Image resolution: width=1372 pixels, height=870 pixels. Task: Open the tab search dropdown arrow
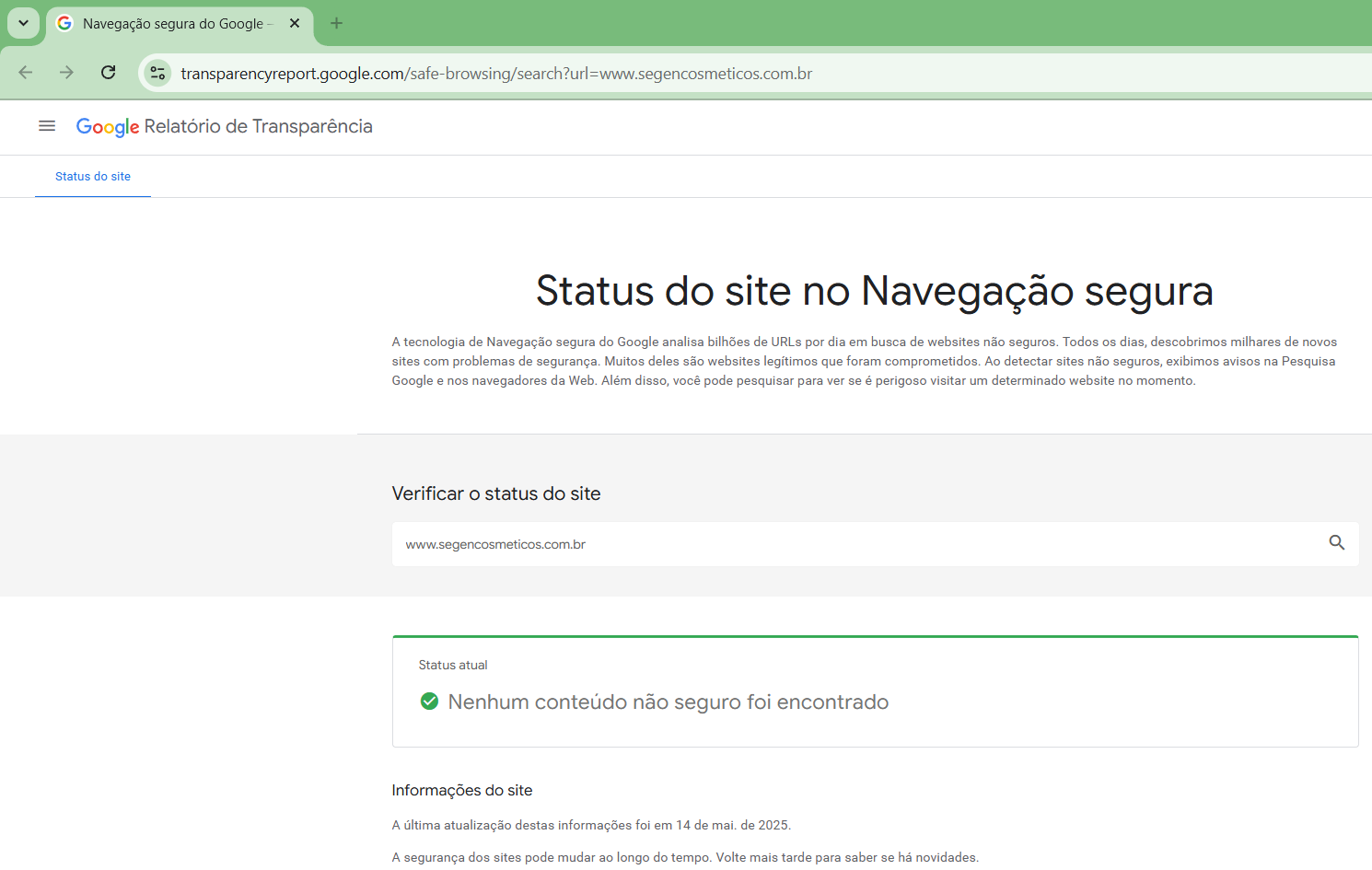[23, 23]
